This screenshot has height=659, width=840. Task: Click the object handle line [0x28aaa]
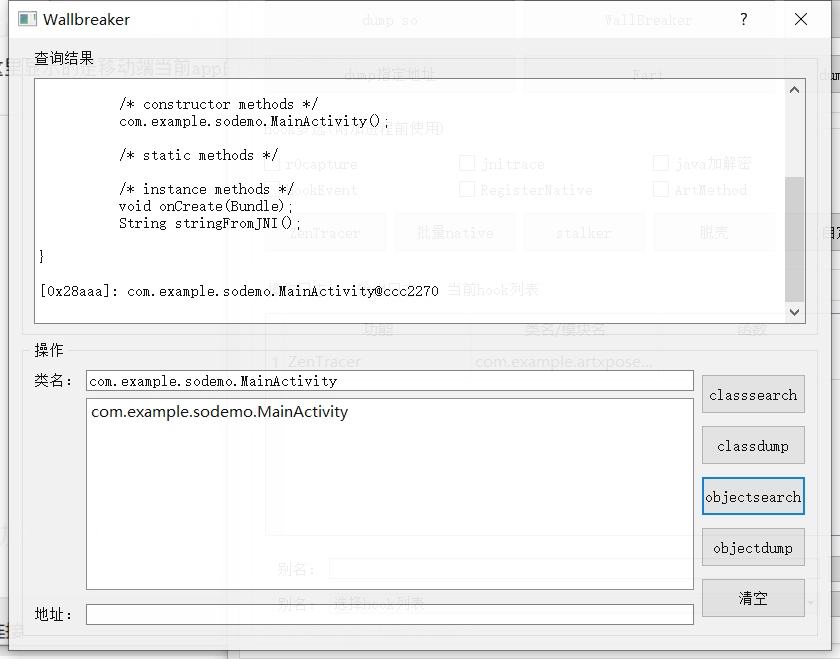click(239, 291)
